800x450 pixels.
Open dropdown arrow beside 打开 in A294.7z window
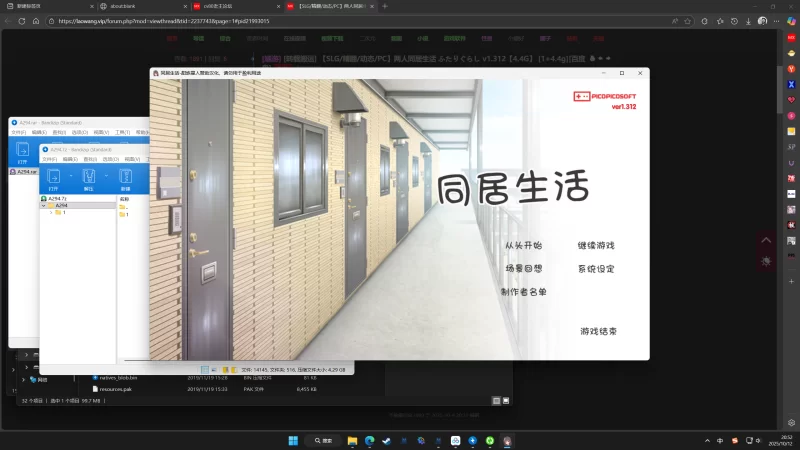point(70,176)
